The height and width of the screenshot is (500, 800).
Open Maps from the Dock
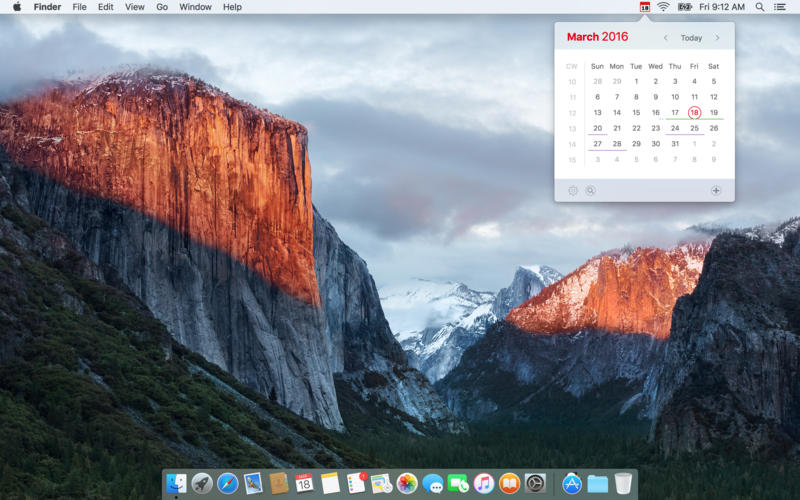pos(382,483)
